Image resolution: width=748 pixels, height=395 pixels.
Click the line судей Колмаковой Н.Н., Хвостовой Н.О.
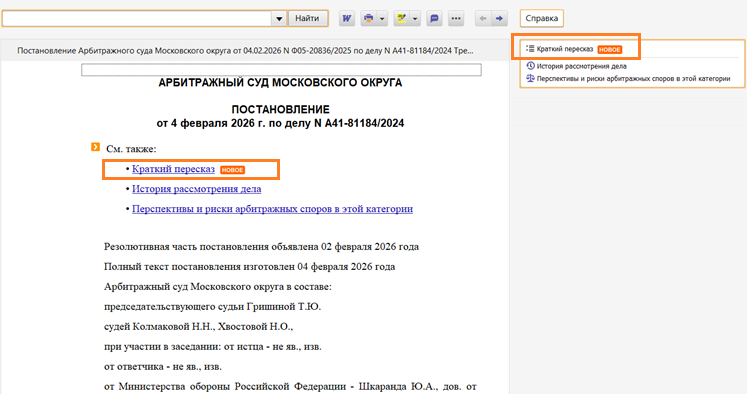(x=198, y=327)
